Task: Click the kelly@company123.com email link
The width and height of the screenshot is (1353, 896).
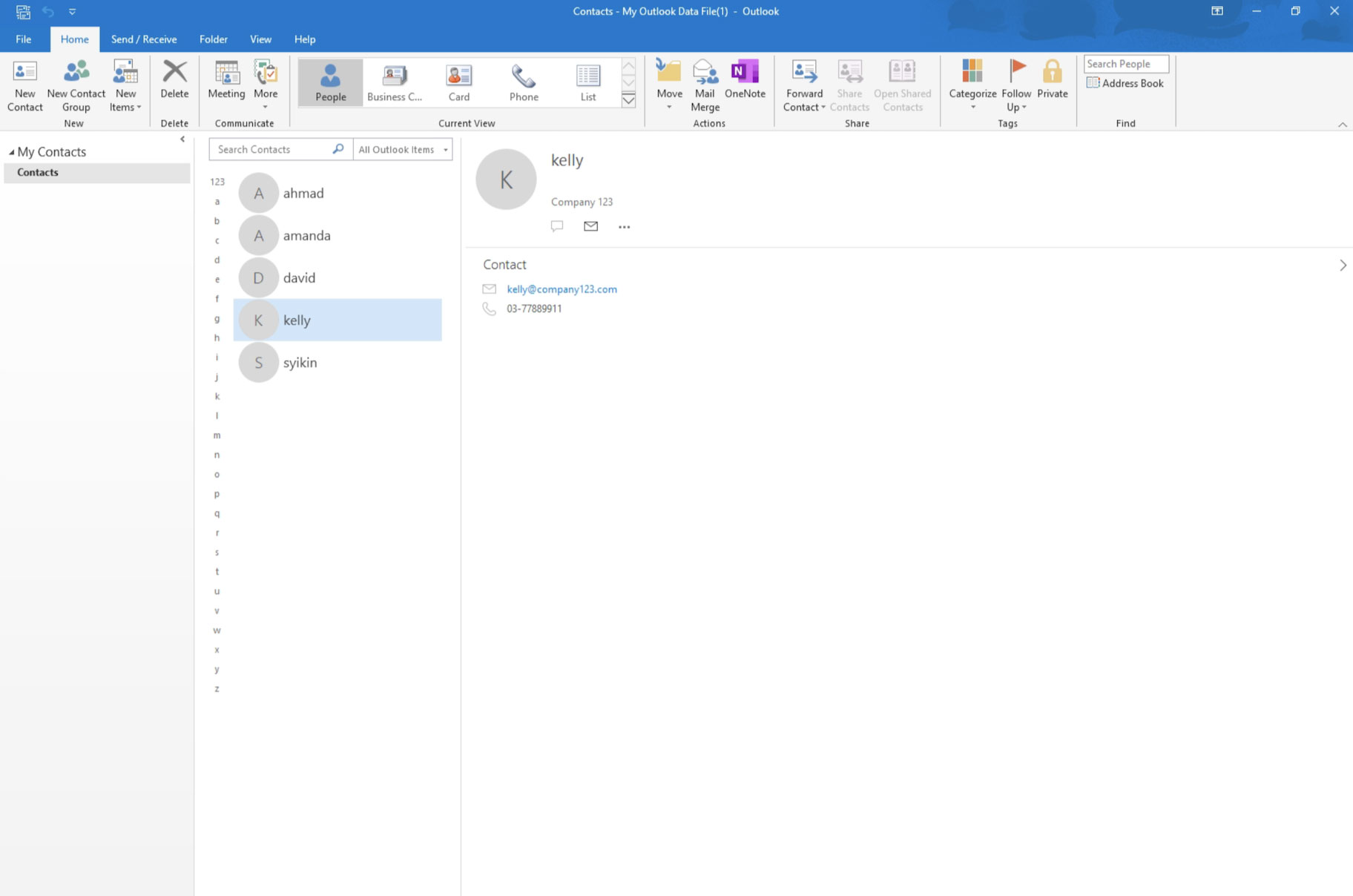Action: click(562, 289)
